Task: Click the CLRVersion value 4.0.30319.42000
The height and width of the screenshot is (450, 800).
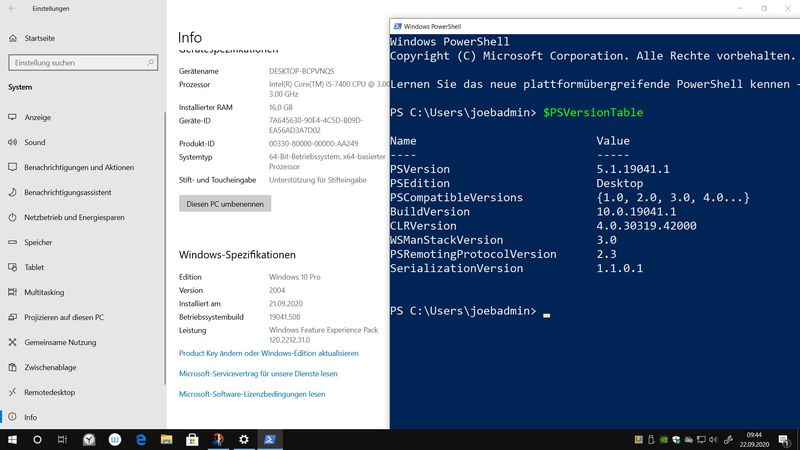Action: 646,226
